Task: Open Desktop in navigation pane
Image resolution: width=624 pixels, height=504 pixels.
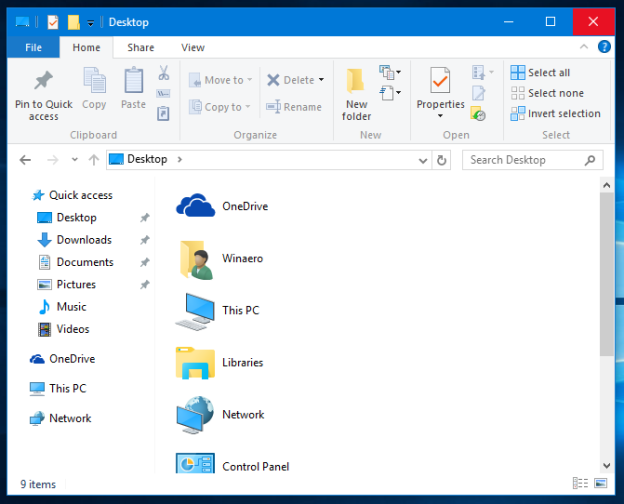Action: coord(67,217)
